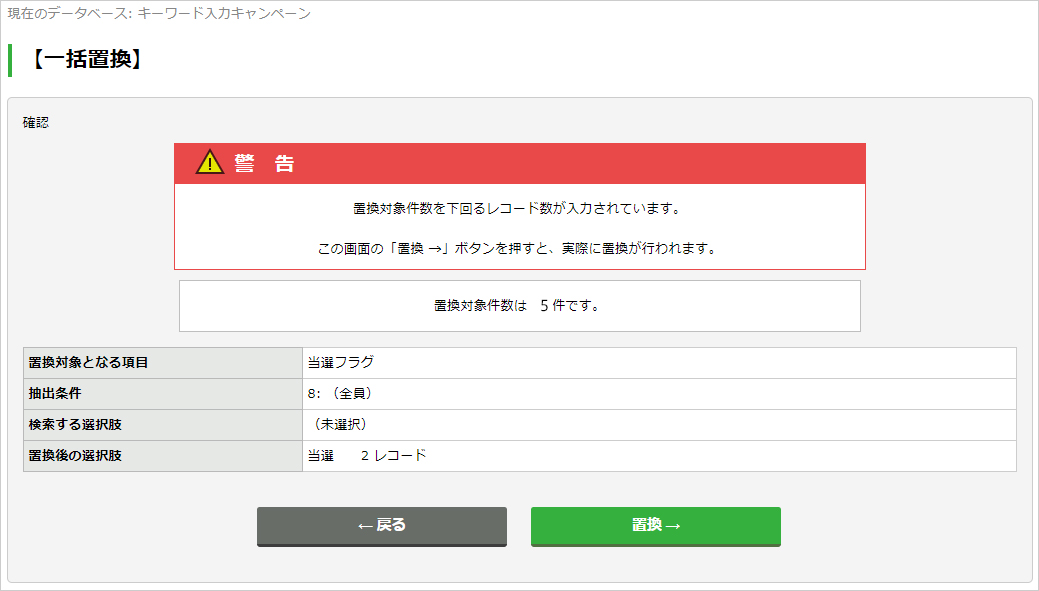The image size is (1039, 591).
Task: Click the この画面の「置換 →」ボタンを押すと message line
Action: tap(517, 248)
